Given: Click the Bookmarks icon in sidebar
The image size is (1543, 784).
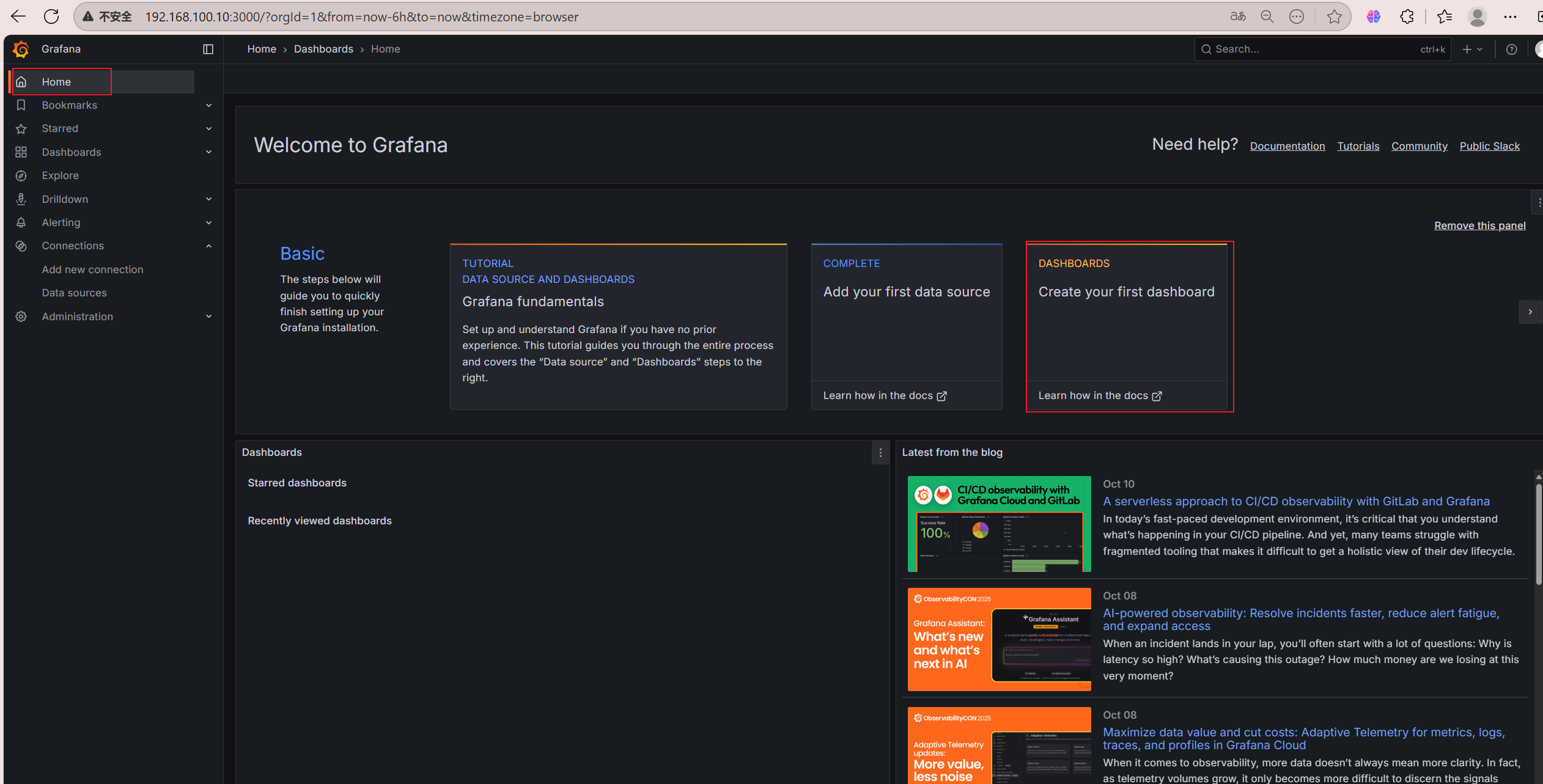Looking at the screenshot, I should click(x=21, y=105).
